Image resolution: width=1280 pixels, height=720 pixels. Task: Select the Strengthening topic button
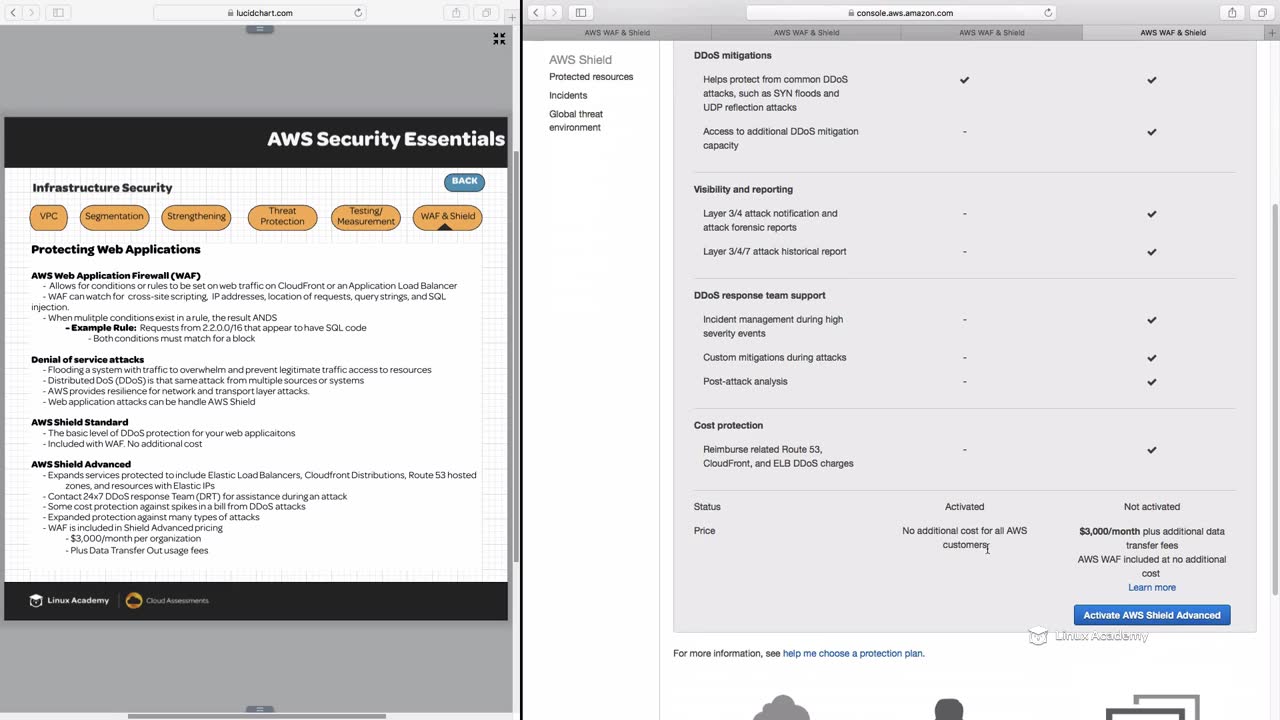pos(196,217)
